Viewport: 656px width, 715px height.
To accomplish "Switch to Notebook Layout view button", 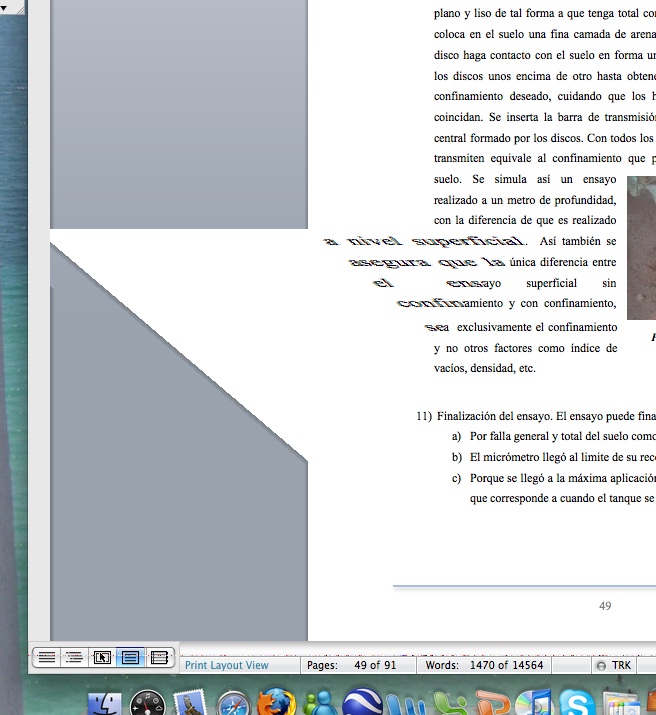I will 159,658.
